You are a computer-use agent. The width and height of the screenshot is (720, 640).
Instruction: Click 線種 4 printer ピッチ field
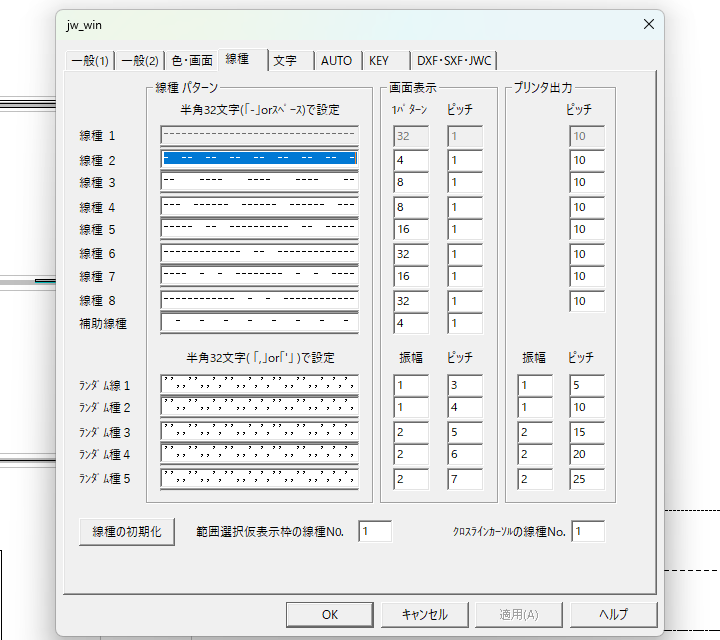(587, 207)
